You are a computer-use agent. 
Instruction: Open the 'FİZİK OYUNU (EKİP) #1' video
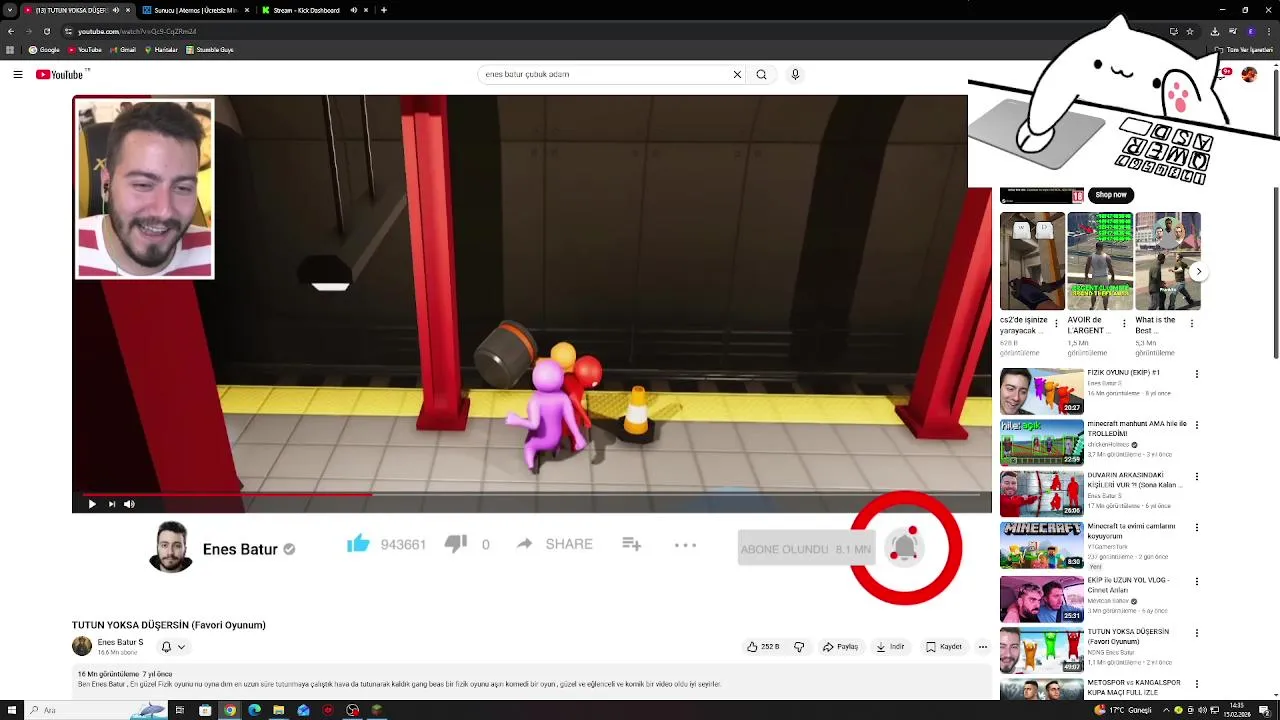(1041, 391)
